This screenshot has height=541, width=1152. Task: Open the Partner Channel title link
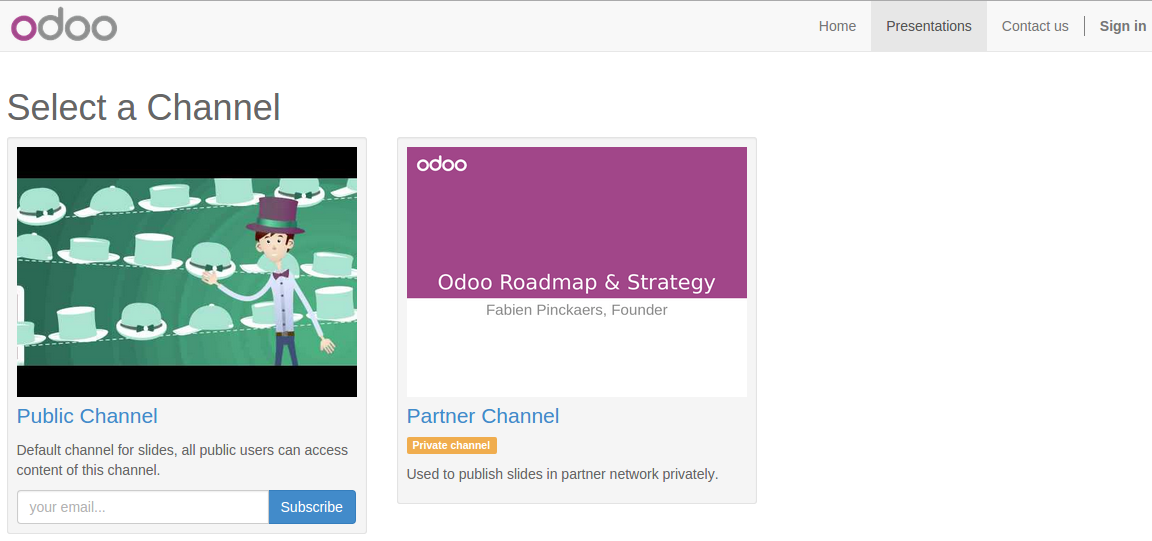[x=482, y=416]
